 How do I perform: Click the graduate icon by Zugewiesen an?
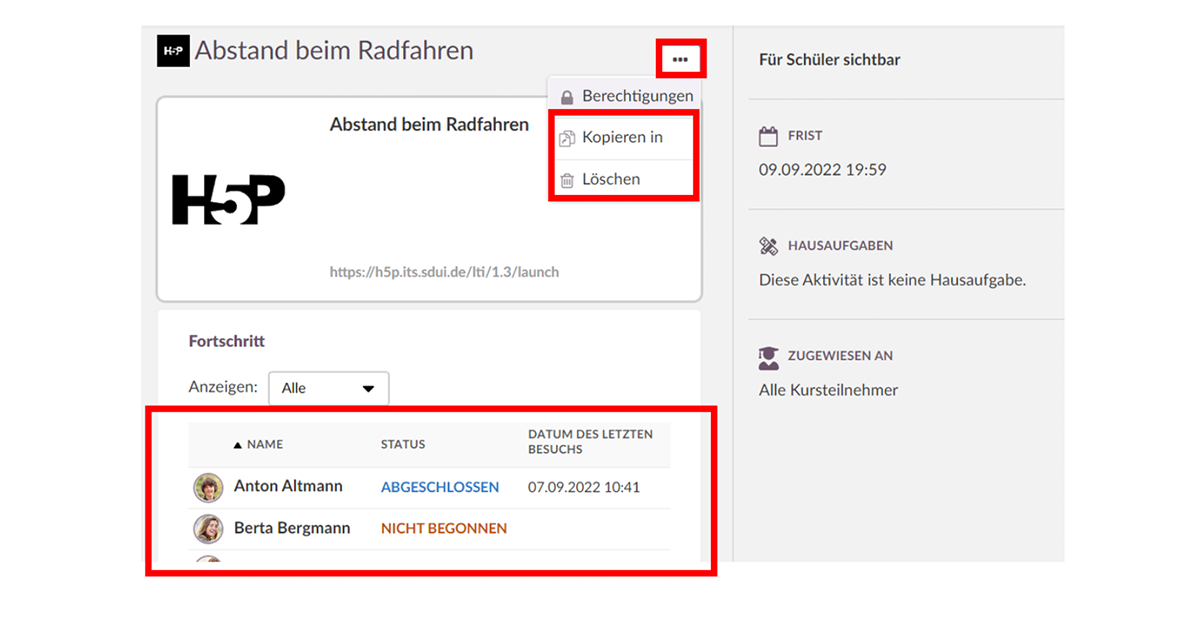(x=768, y=356)
